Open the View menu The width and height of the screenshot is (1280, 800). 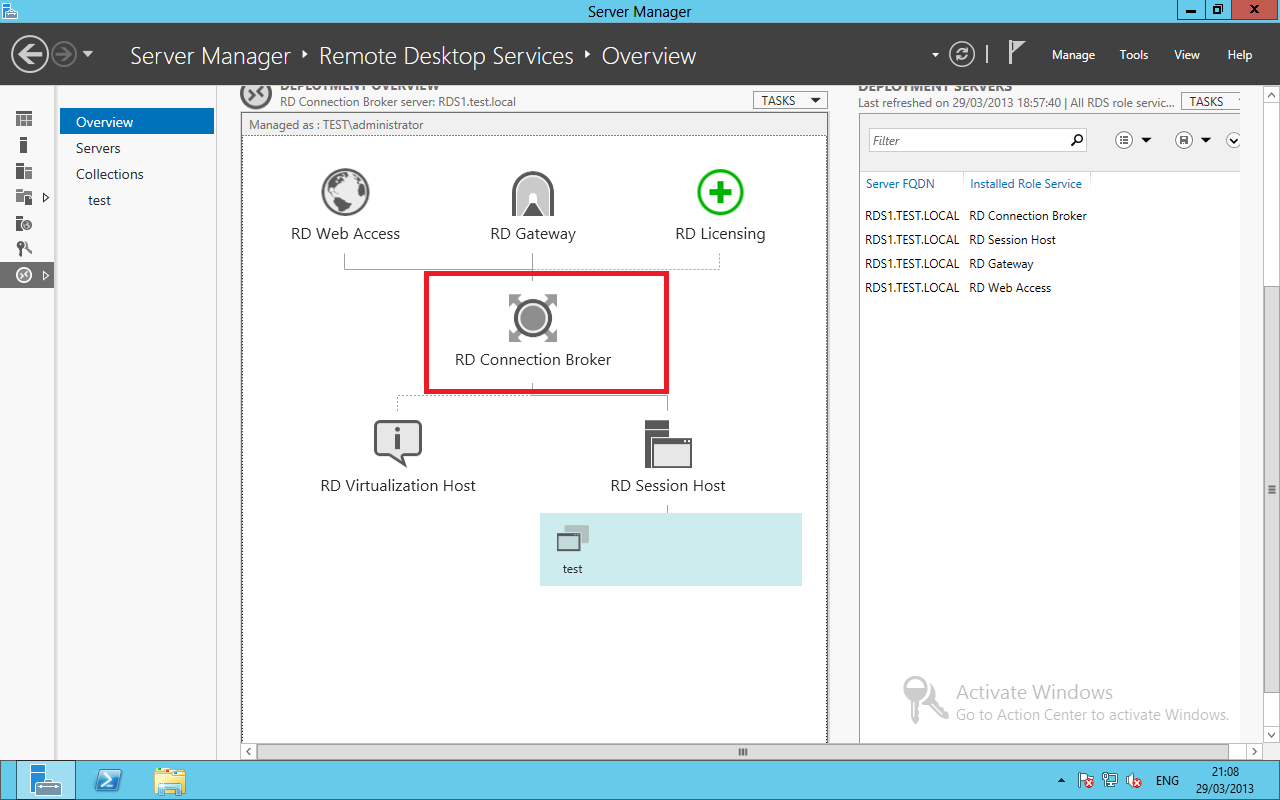[x=1187, y=55]
